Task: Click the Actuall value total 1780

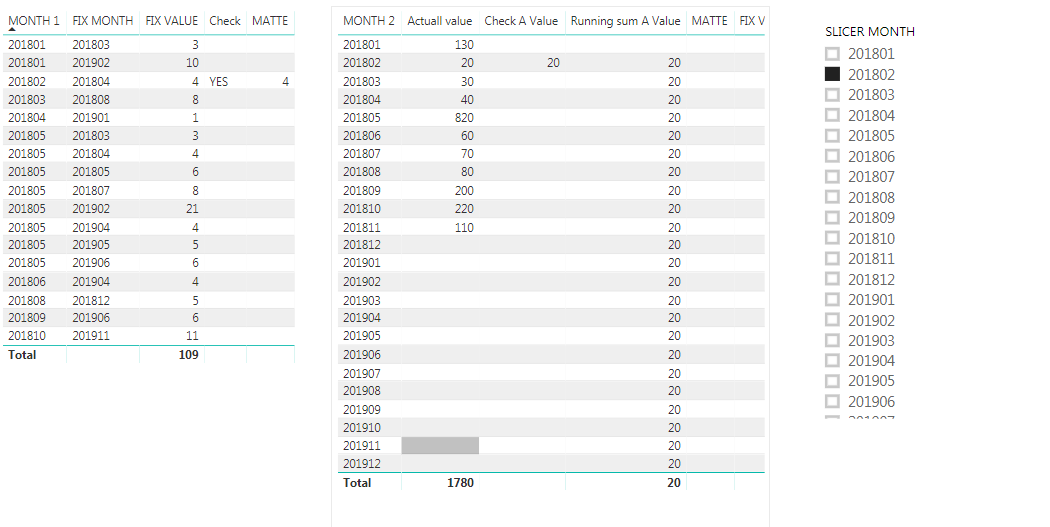Action: [460, 482]
